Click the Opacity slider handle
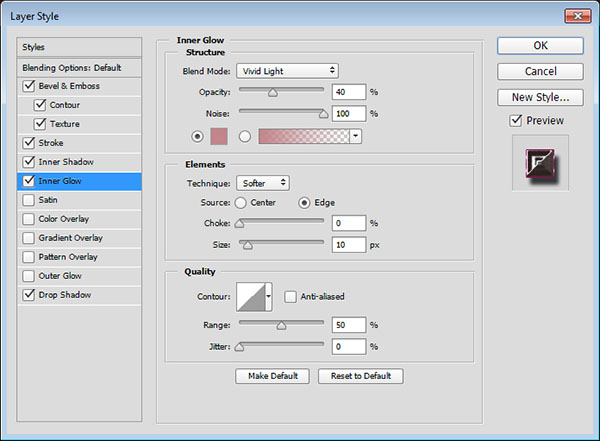The image size is (600, 441). coord(271,91)
